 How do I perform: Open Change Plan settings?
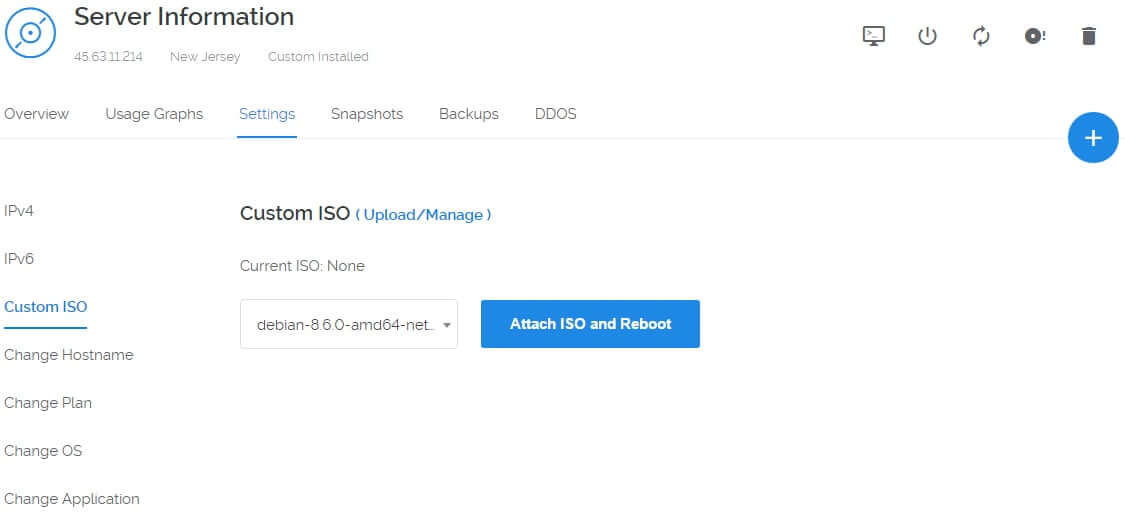tap(47, 403)
